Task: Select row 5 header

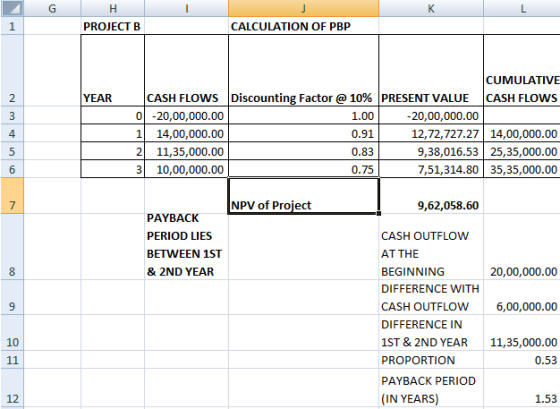Action: [x=12, y=151]
